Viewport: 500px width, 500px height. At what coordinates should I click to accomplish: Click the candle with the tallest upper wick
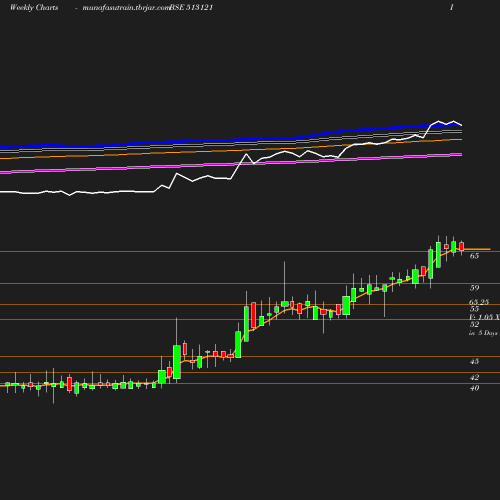(x=285, y=304)
